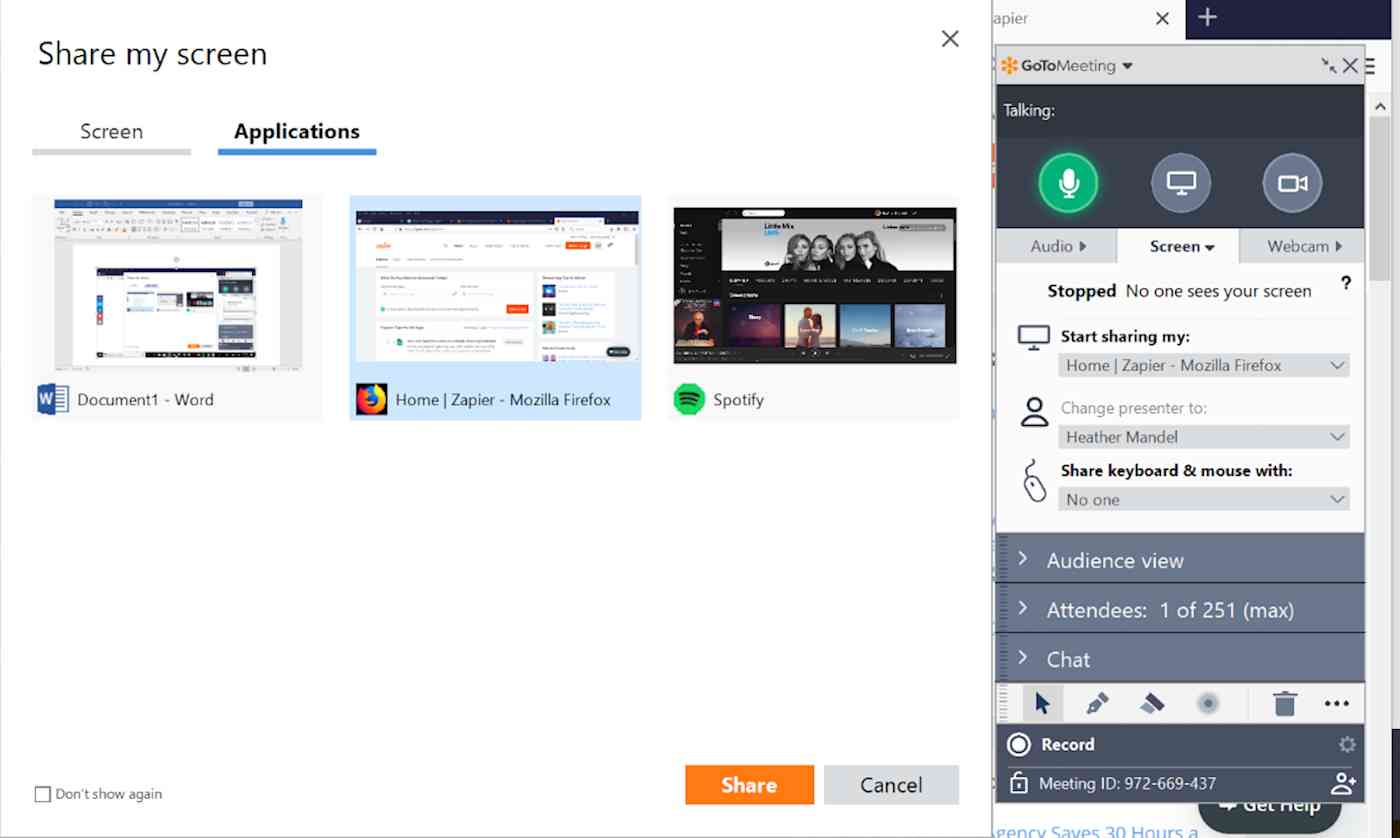Open the Change presenter dropdown

[x=1203, y=436]
